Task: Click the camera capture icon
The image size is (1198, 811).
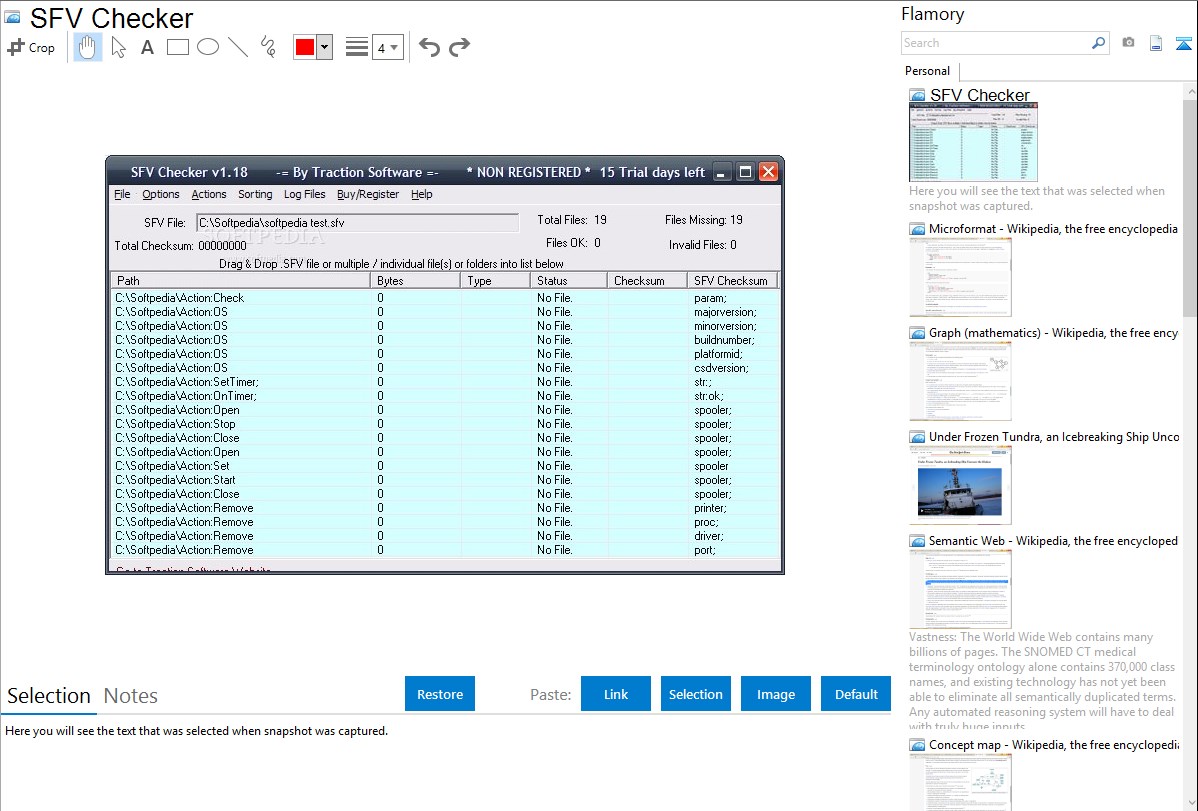Action: pos(1128,43)
